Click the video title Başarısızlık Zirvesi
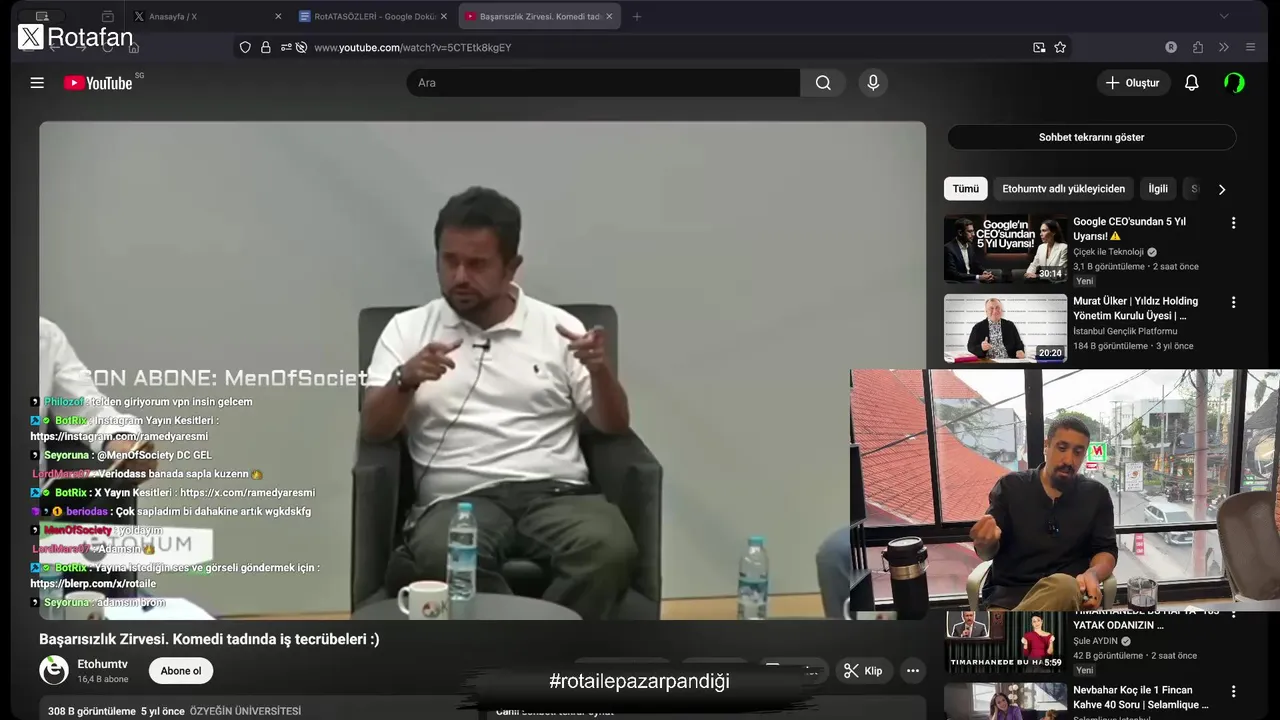This screenshot has width=1280, height=720. tap(209, 639)
